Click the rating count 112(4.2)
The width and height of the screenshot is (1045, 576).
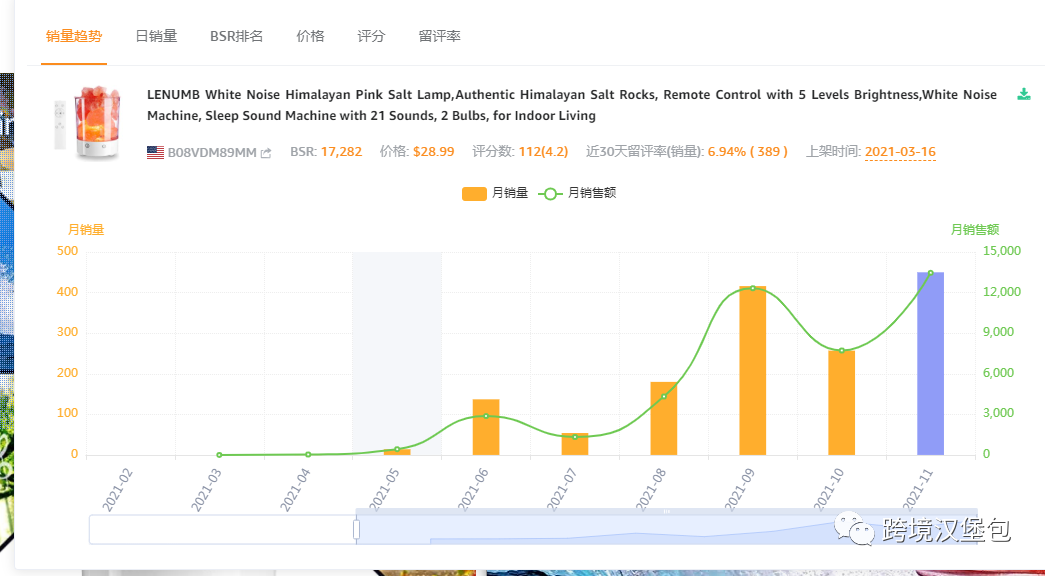coord(543,151)
